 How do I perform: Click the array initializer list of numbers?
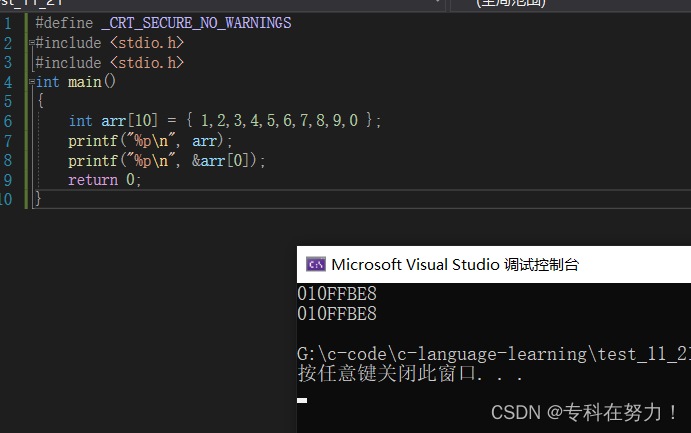pyautogui.click(x=279, y=120)
